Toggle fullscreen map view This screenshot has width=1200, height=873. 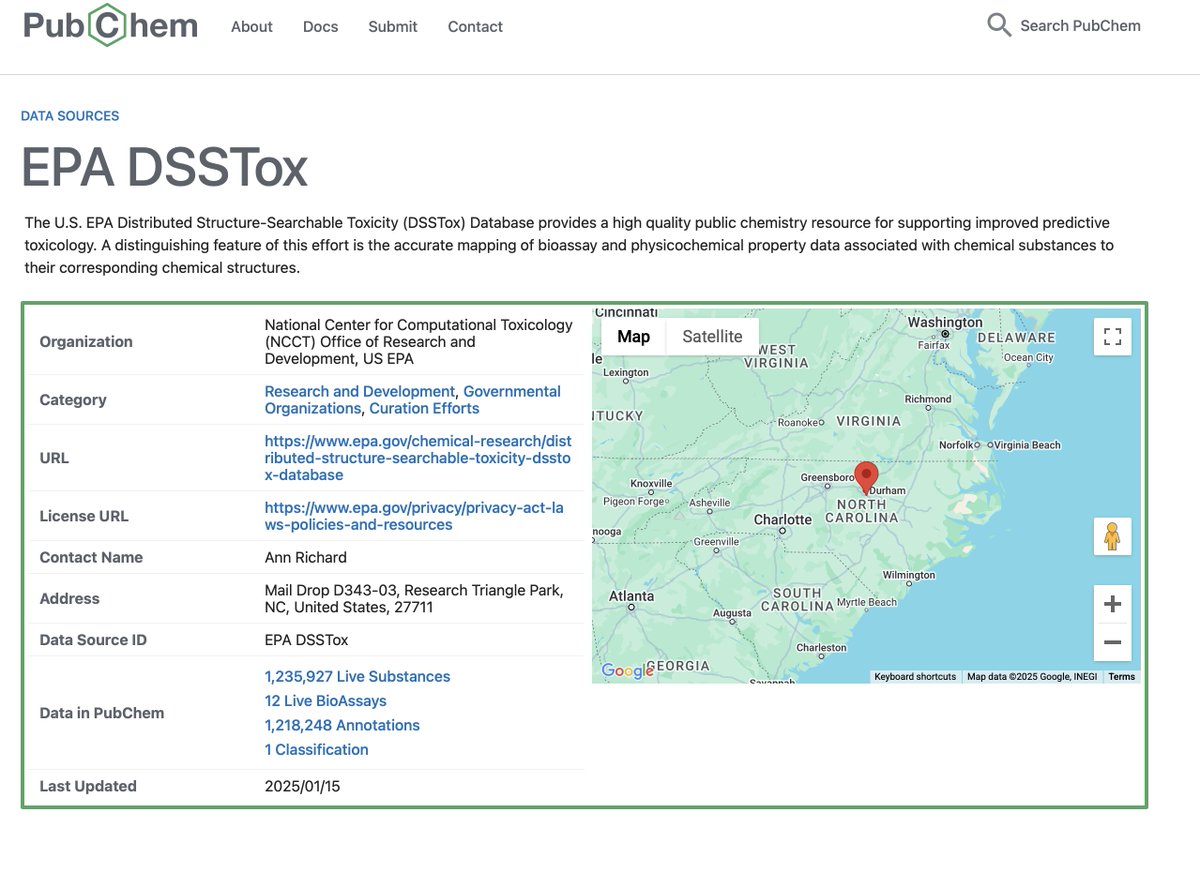coord(1112,336)
